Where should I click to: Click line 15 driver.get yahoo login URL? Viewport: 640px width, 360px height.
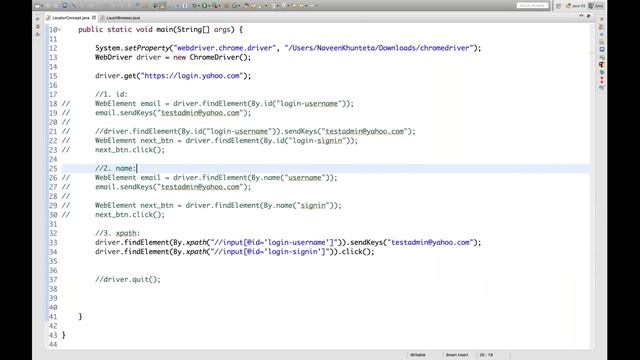(x=173, y=76)
